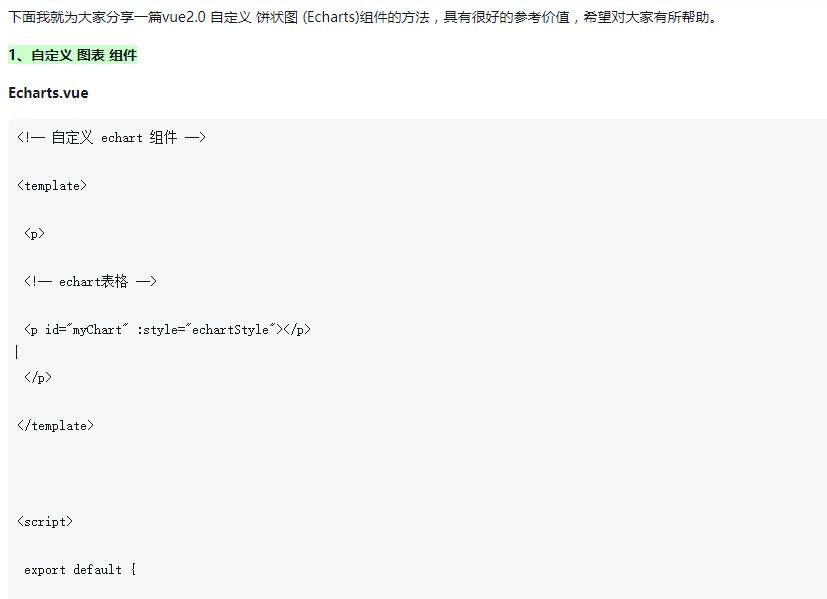Click the echart表格 comment line
The image size is (827, 599).
click(x=90, y=282)
